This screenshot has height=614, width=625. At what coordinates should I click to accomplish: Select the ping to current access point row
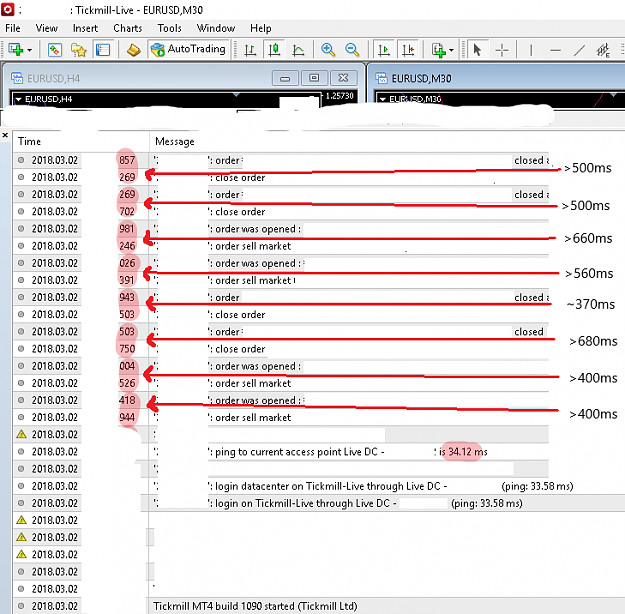click(x=281, y=452)
